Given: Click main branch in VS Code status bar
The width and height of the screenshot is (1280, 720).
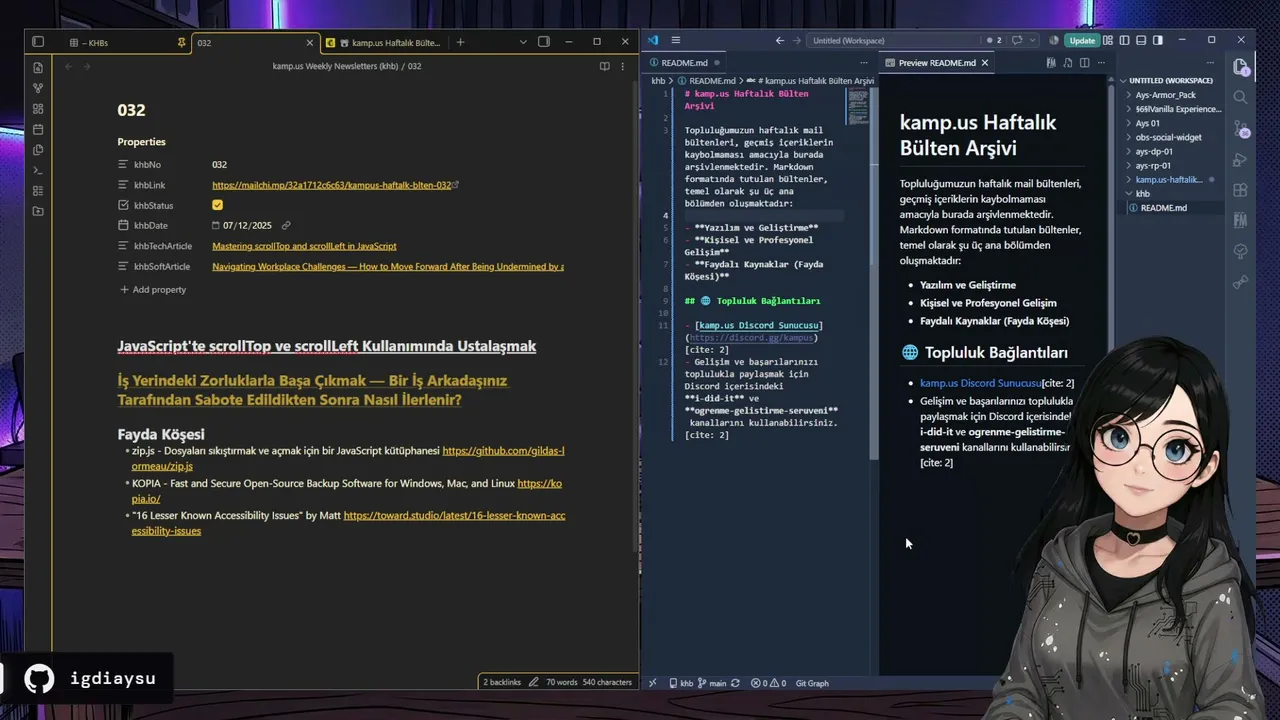Looking at the screenshot, I should point(712,683).
